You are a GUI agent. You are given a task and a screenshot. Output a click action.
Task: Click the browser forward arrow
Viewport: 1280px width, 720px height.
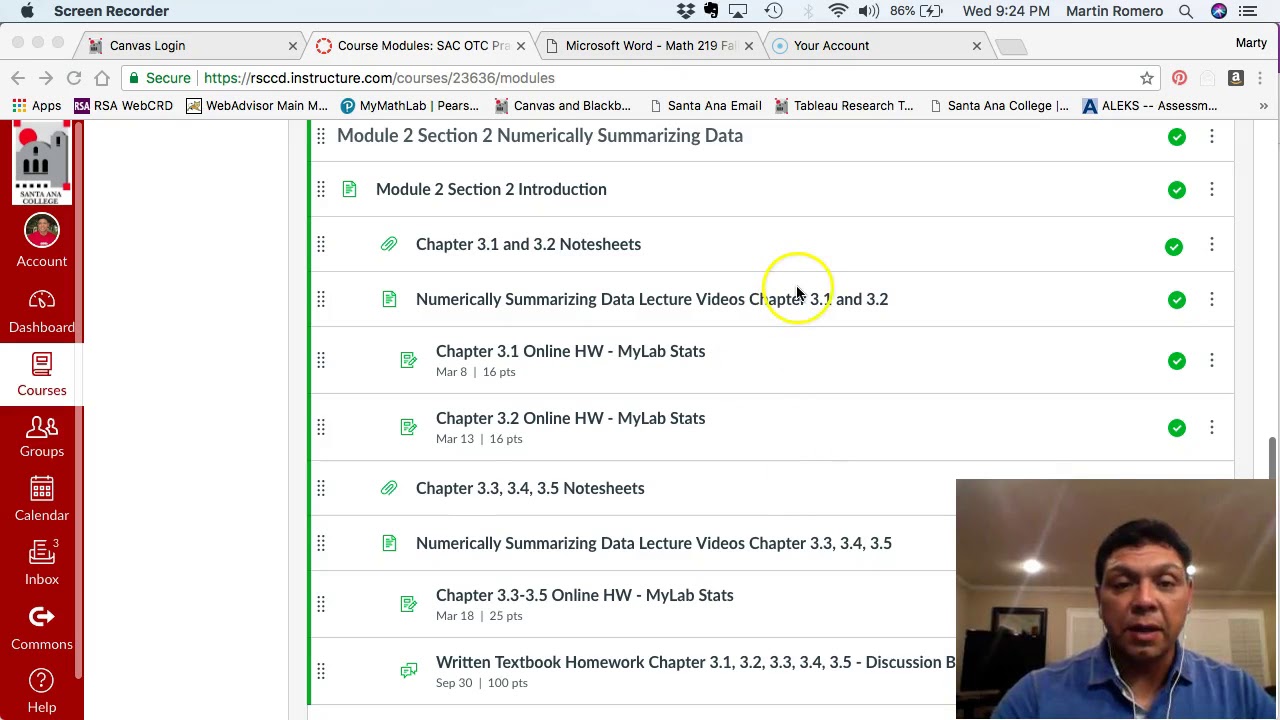pyautogui.click(x=46, y=78)
